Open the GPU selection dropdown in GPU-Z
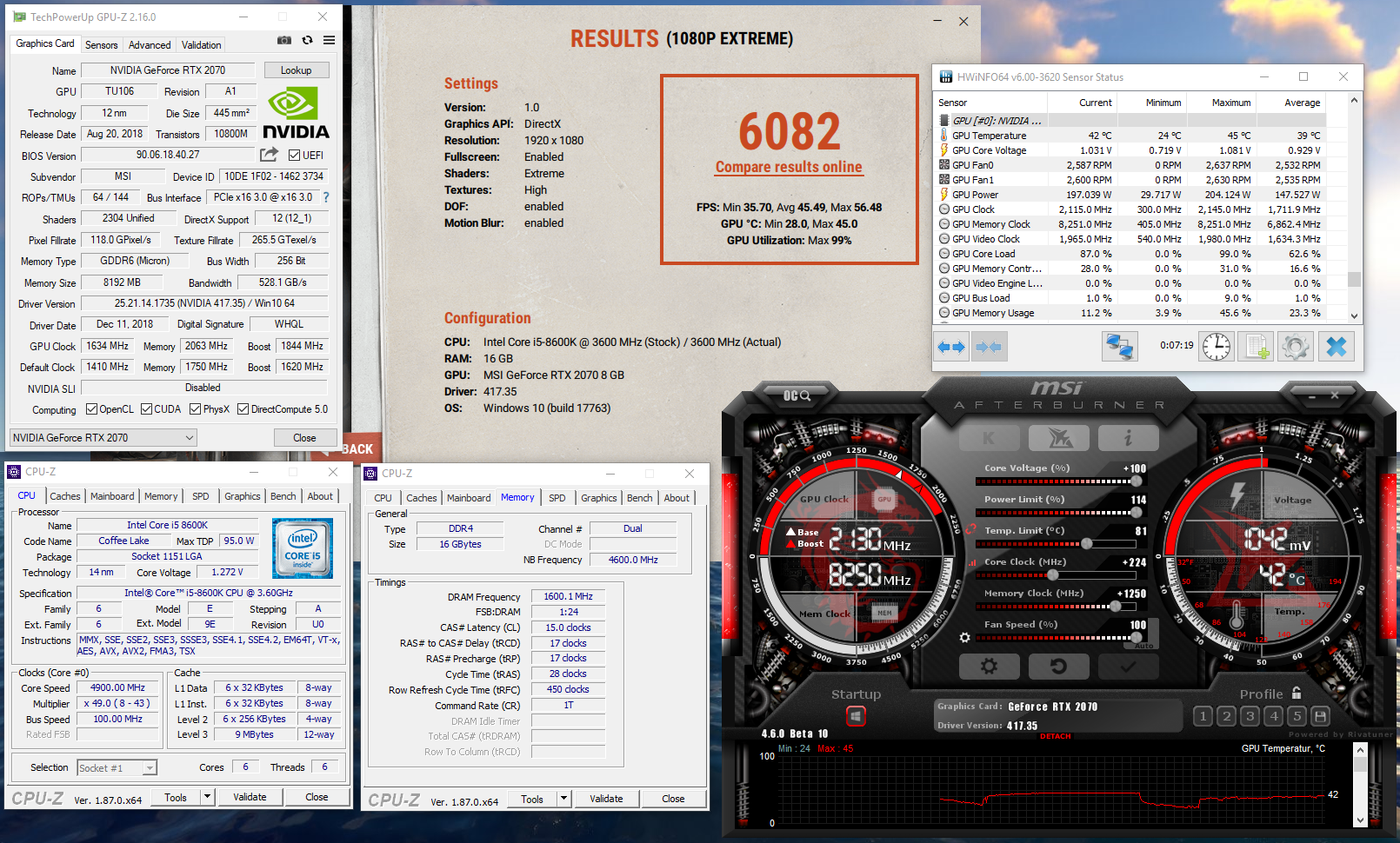 pos(103,438)
